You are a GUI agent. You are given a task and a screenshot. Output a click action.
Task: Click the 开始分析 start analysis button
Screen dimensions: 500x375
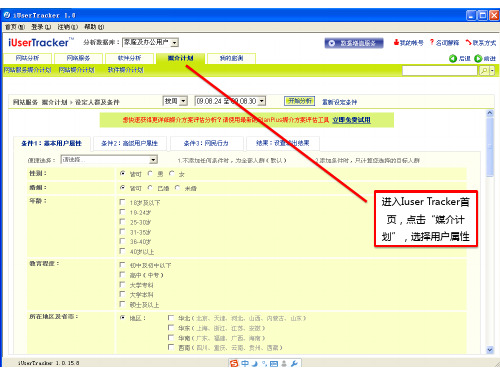pyautogui.click(x=300, y=101)
